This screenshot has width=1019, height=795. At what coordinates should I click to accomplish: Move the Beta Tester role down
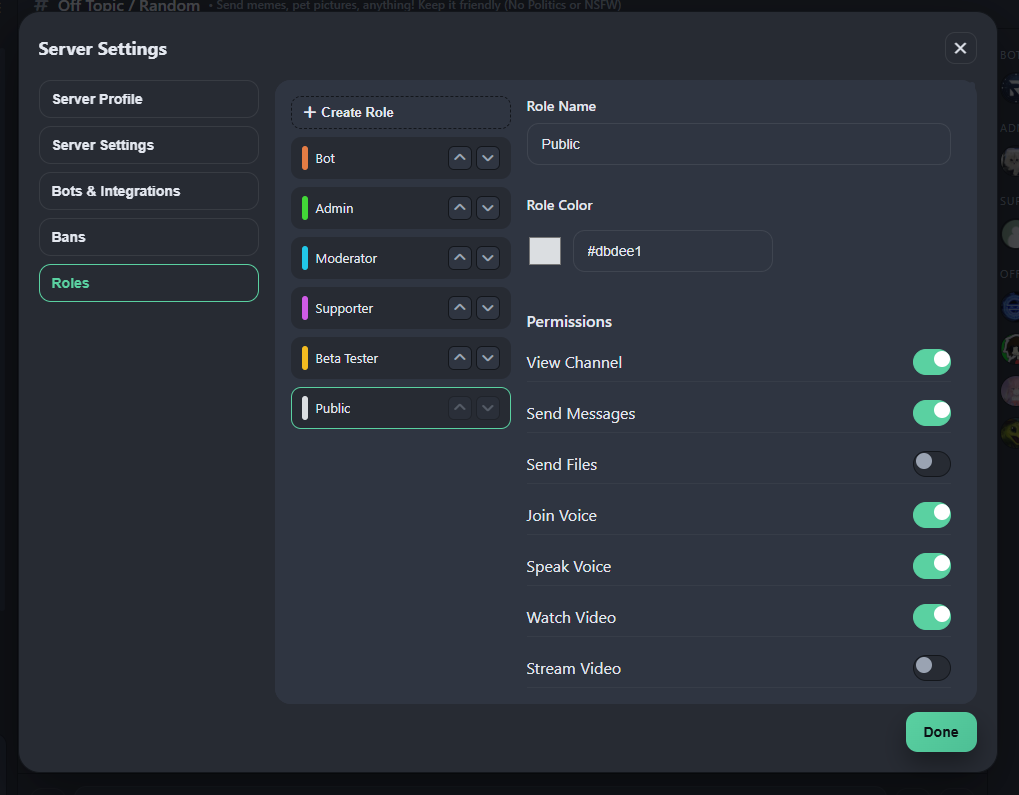[x=487, y=358]
